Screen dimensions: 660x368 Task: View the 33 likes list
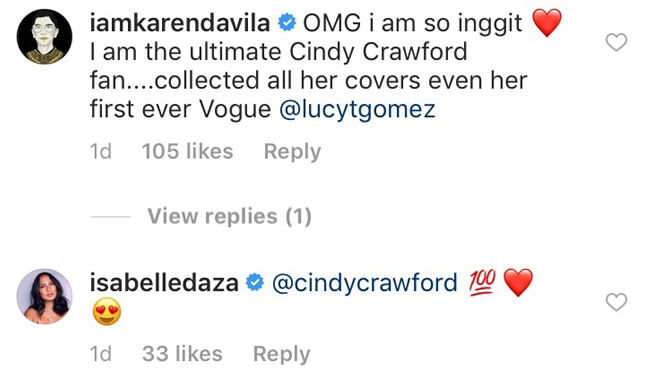point(182,354)
